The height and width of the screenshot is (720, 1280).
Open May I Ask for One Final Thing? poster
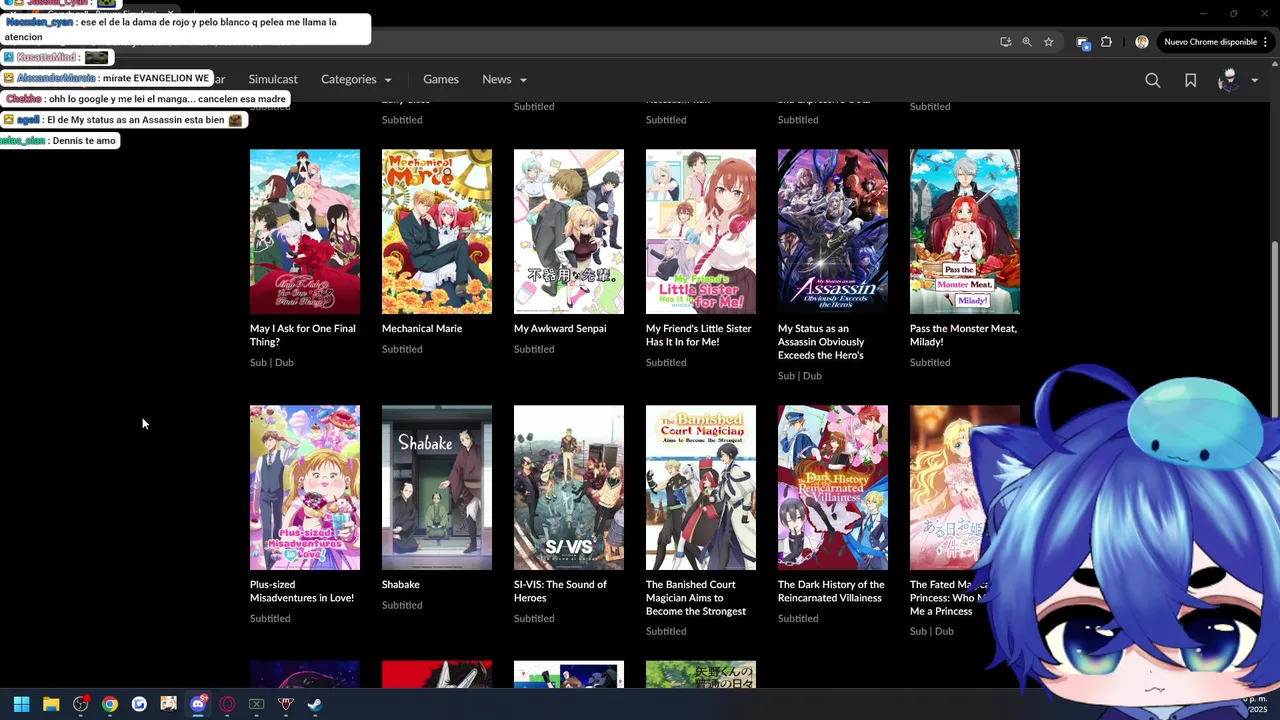coord(305,232)
